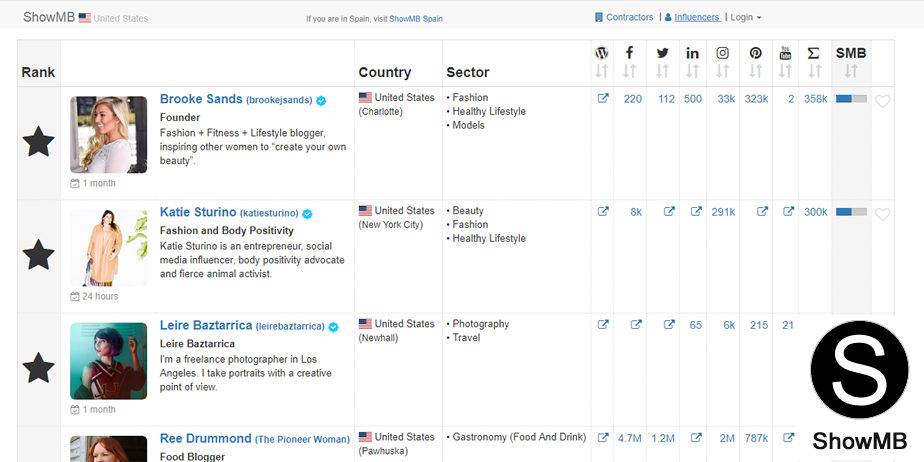The image size is (924, 462).
Task: Open Katie Sturino's 291k Instagram count
Action: (723, 212)
